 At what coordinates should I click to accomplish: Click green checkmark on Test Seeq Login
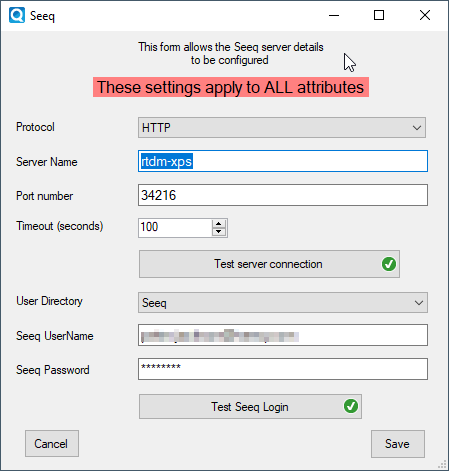[351, 406]
